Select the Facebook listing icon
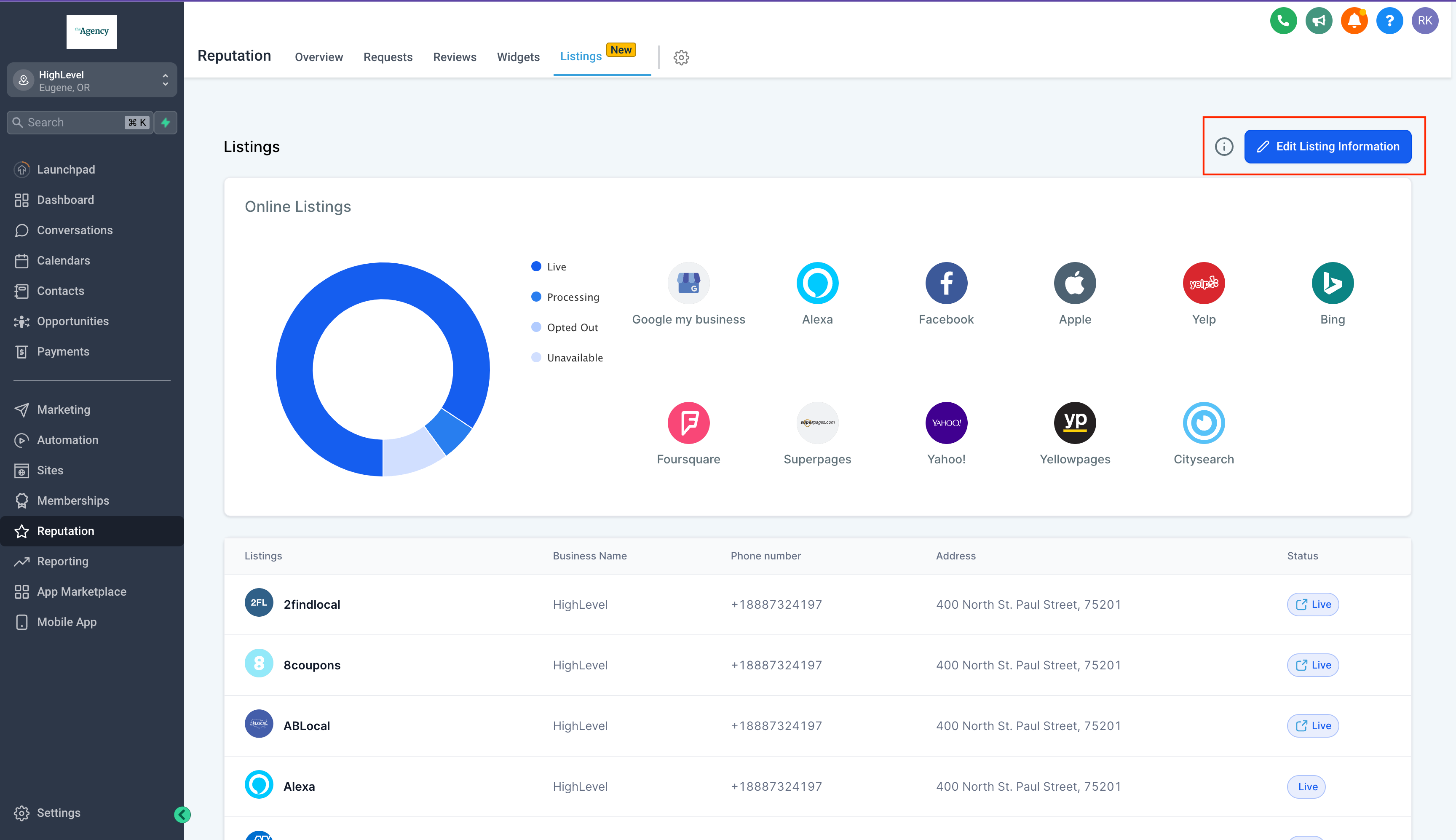 946,283
